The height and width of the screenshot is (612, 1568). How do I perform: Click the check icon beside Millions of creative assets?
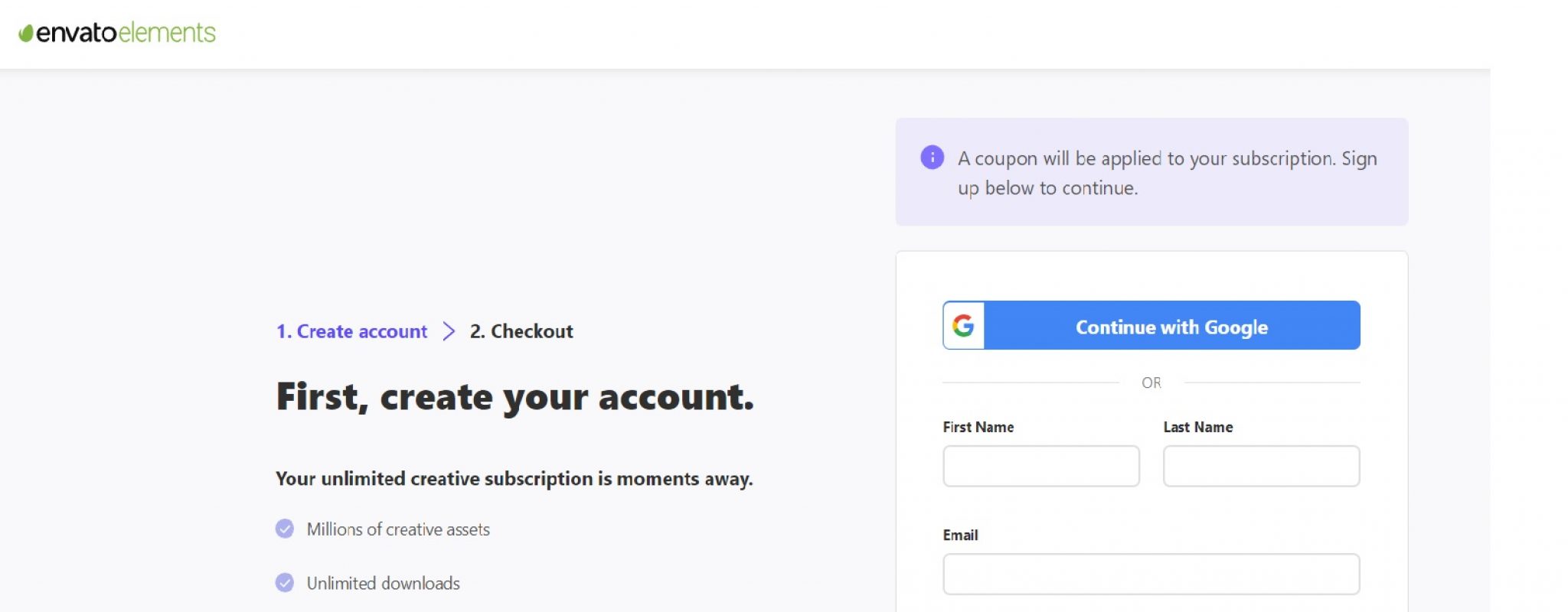(285, 529)
